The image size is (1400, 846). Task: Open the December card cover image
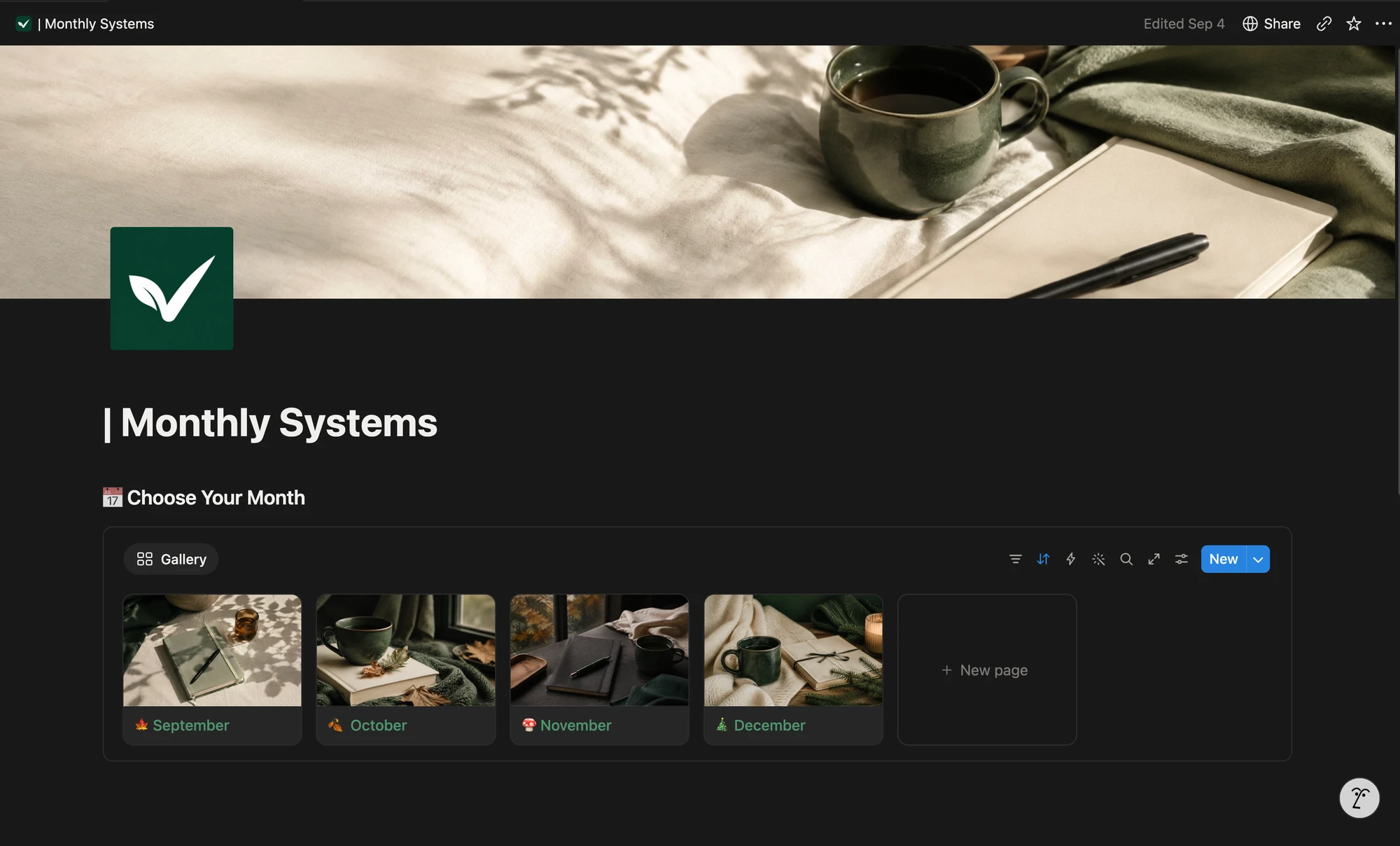point(793,650)
